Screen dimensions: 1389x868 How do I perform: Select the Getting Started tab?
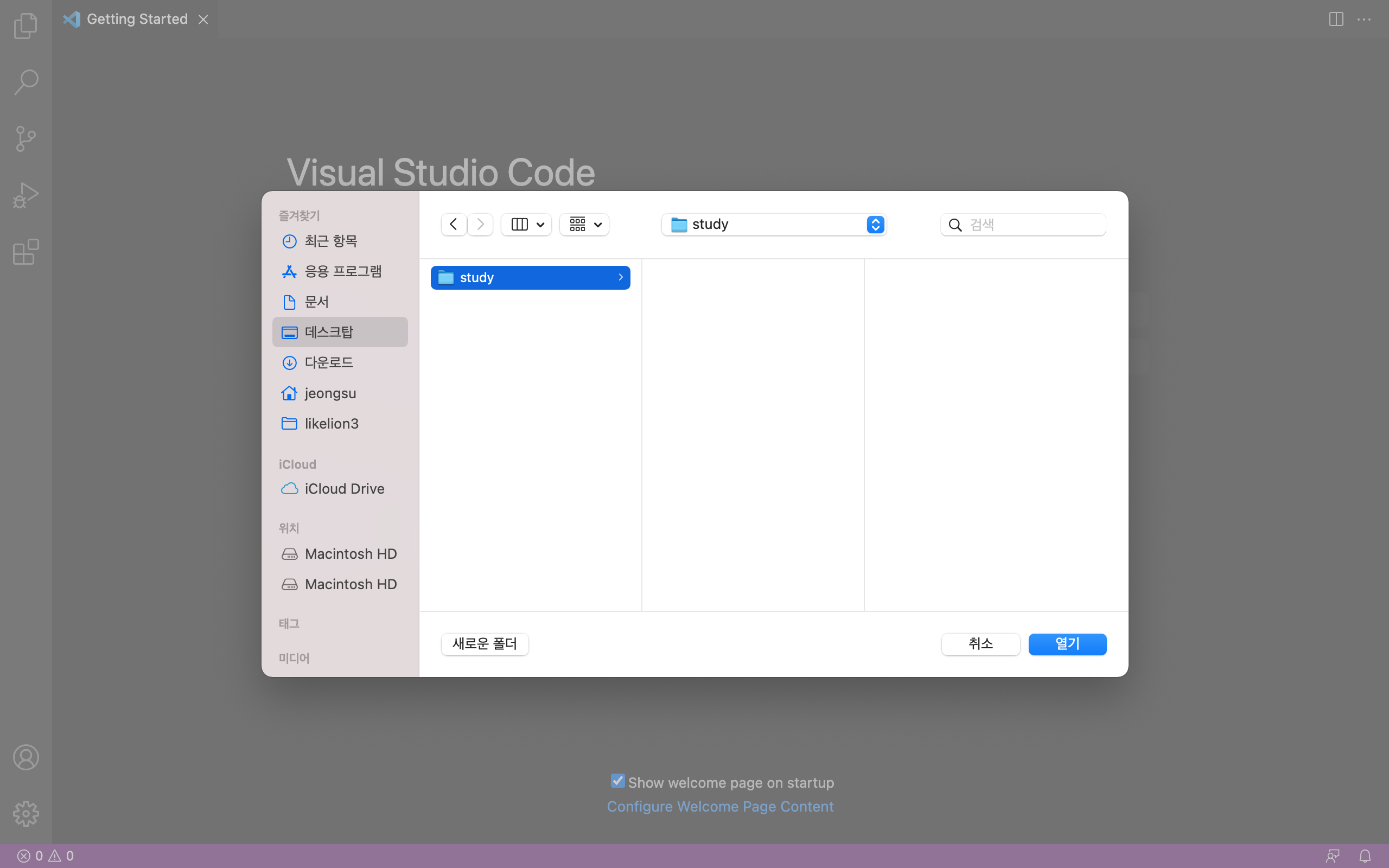pyautogui.click(x=137, y=19)
